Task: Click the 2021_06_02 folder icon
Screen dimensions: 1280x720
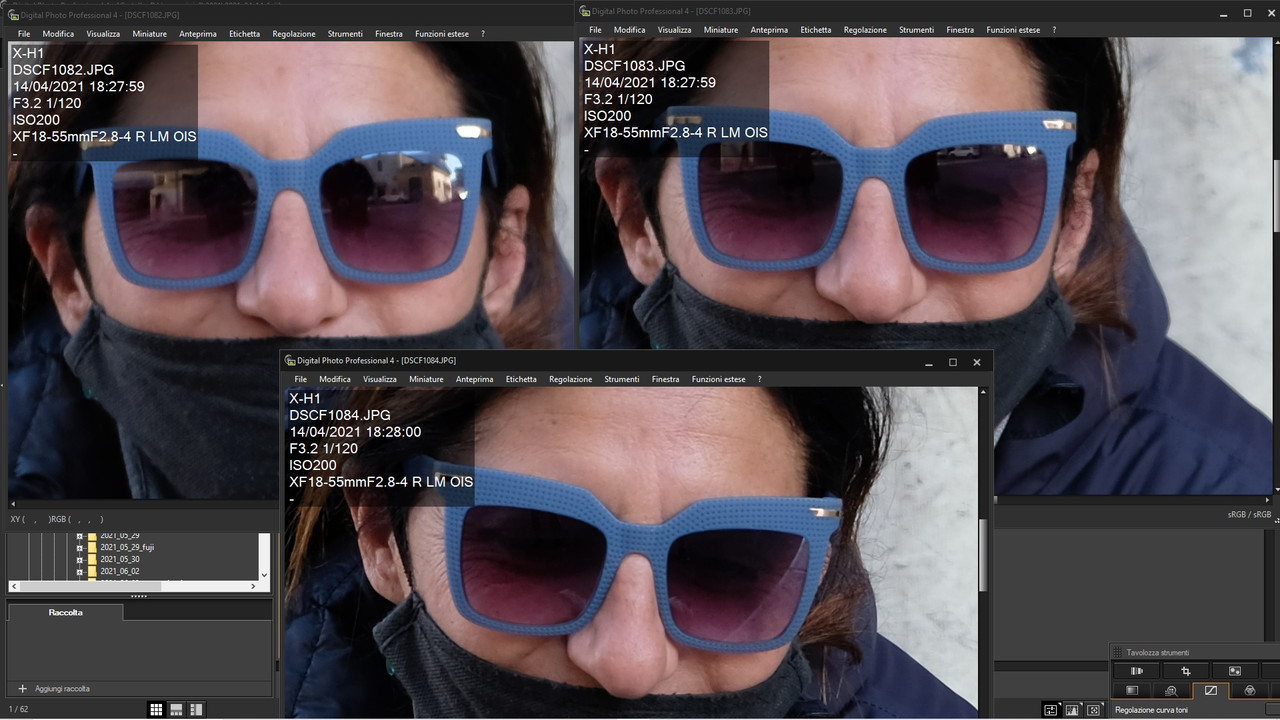Action: pos(92,572)
